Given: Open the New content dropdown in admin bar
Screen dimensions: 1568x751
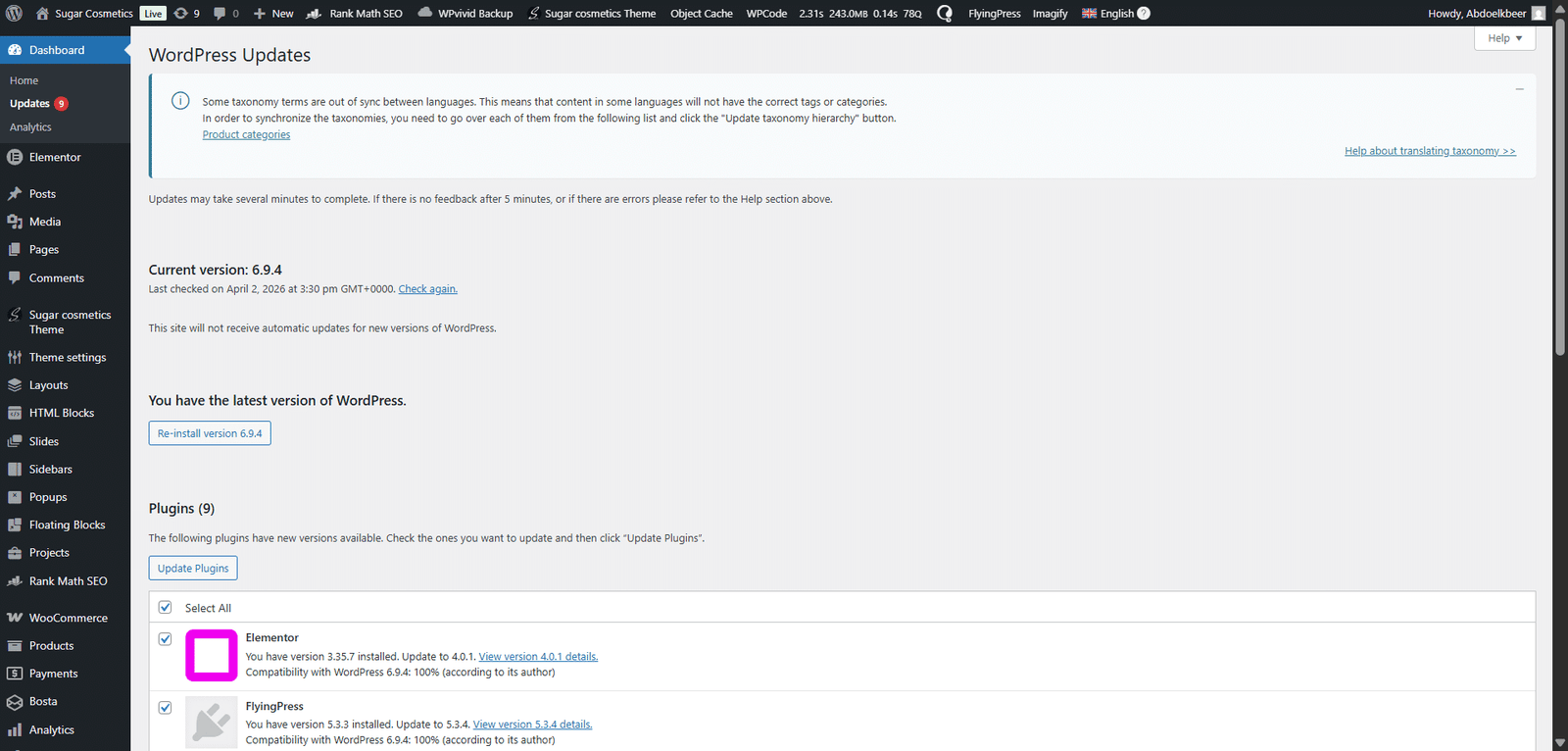Looking at the screenshot, I should [x=273, y=14].
